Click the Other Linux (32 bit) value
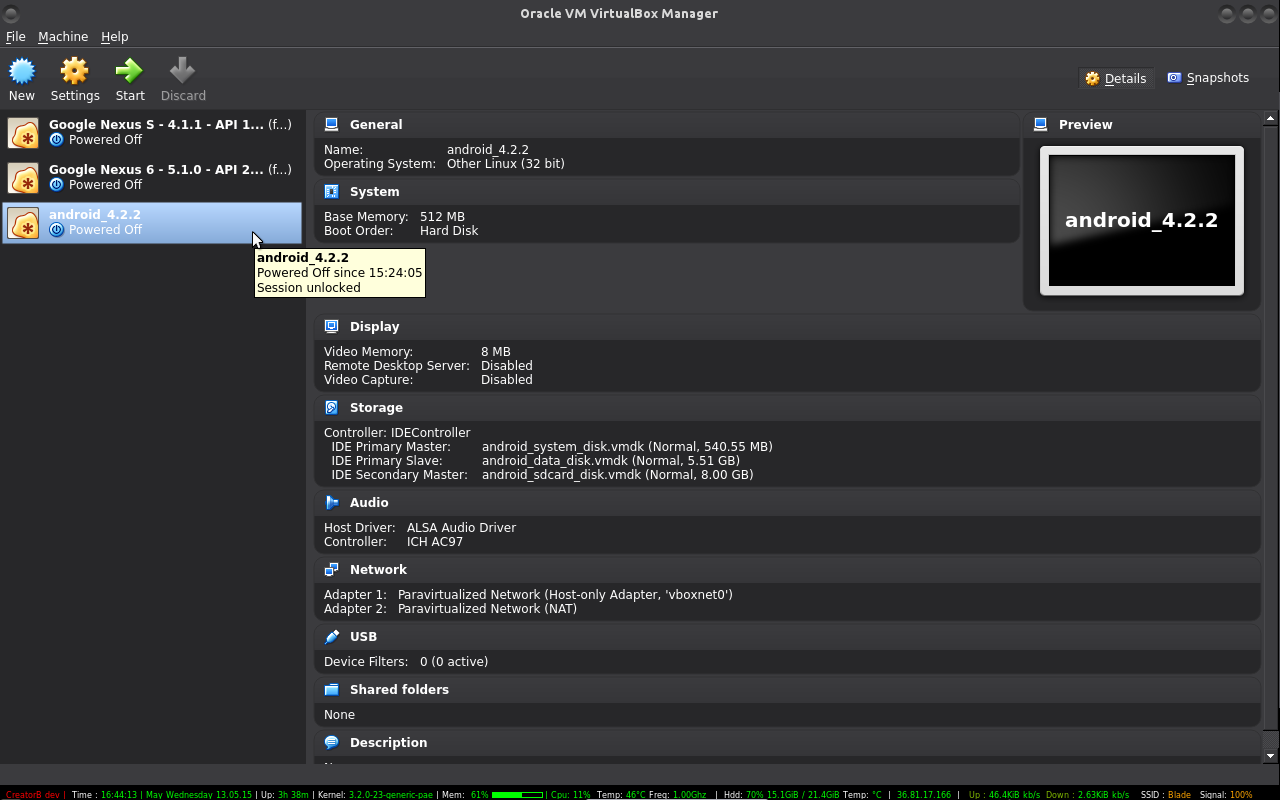 pyautogui.click(x=506, y=164)
